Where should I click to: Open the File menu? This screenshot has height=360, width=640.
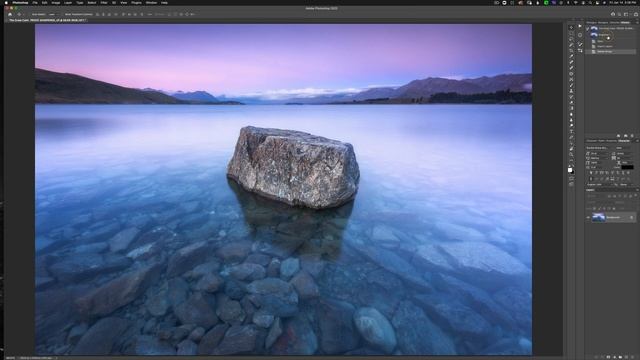pyautogui.click(x=35, y=2)
